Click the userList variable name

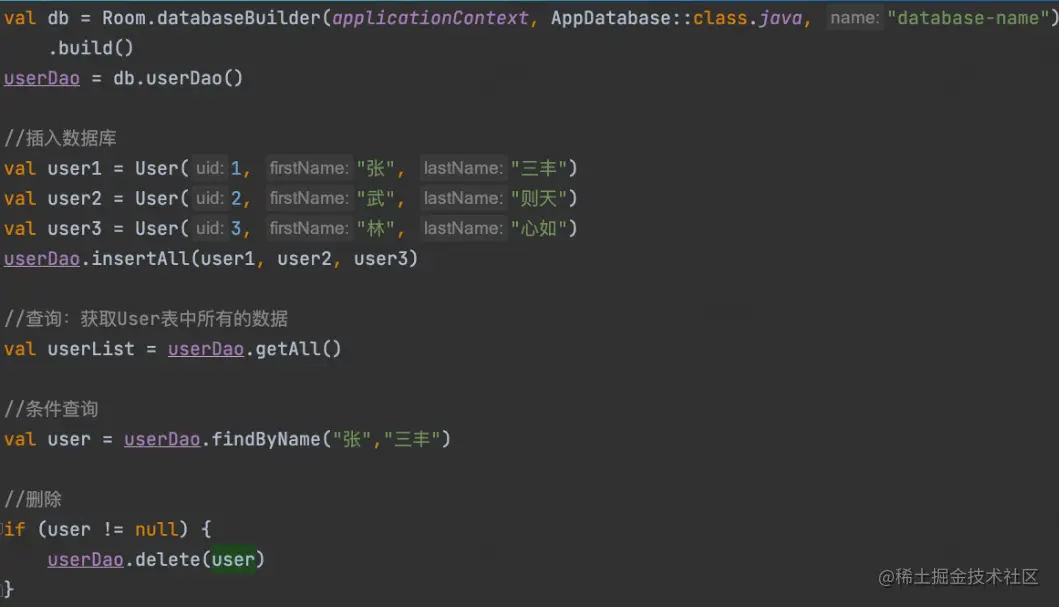tap(91, 349)
